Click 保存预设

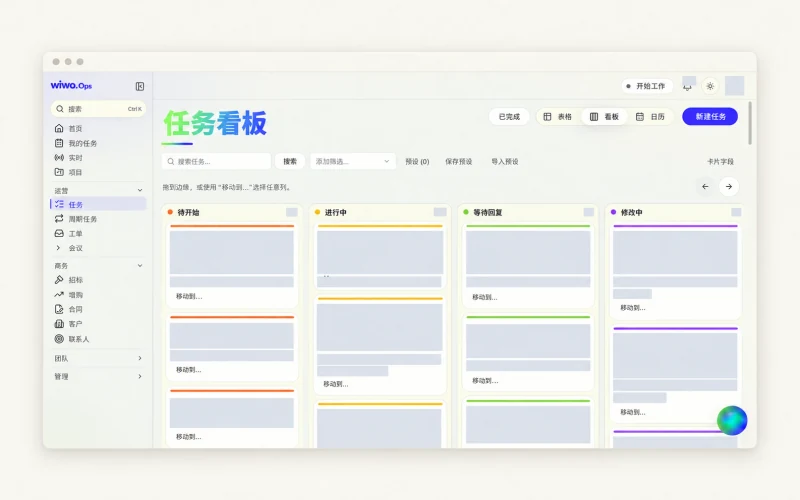[x=458, y=161]
